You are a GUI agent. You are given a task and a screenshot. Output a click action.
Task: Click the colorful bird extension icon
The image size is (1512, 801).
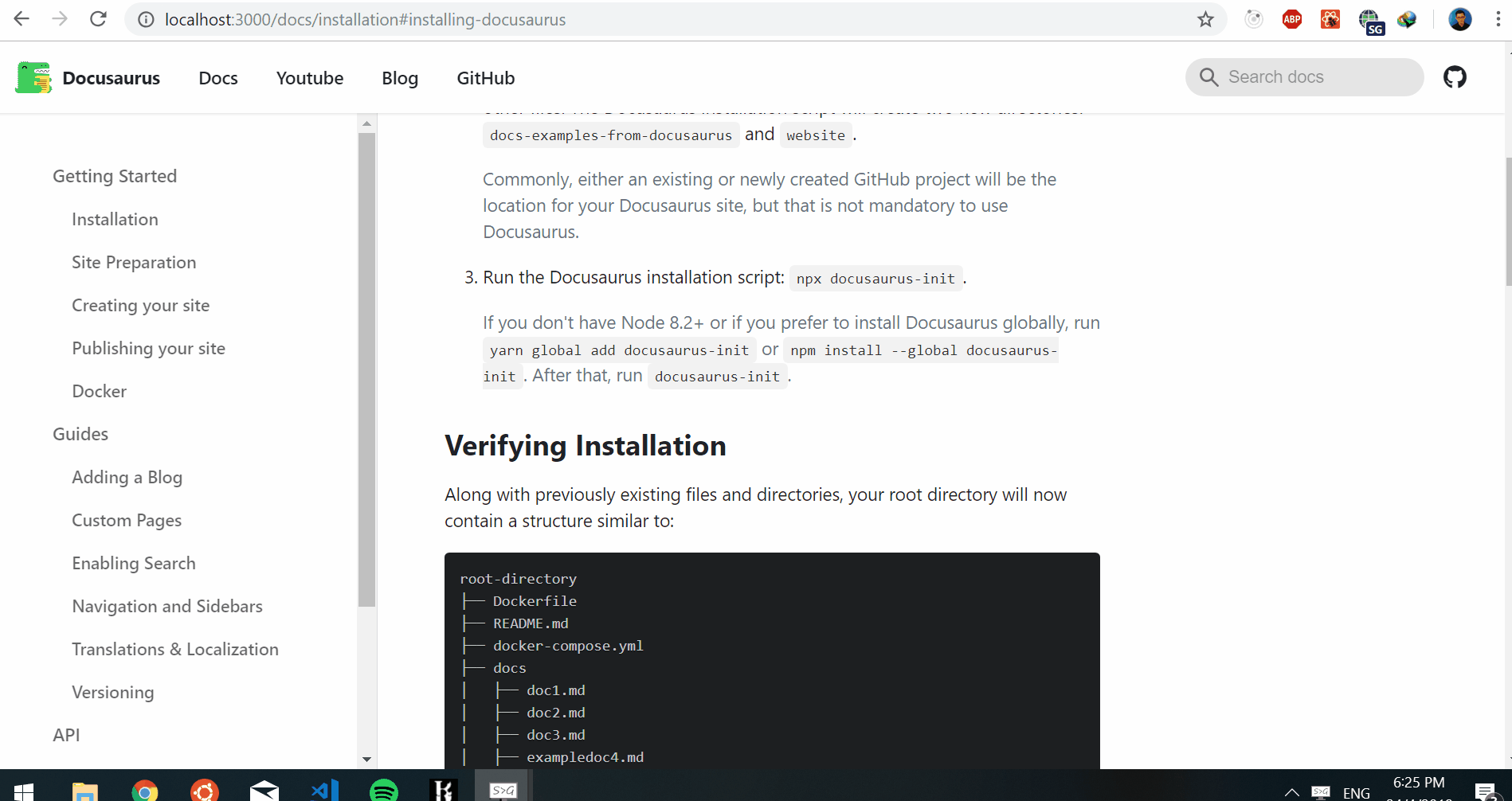pos(1407,19)
